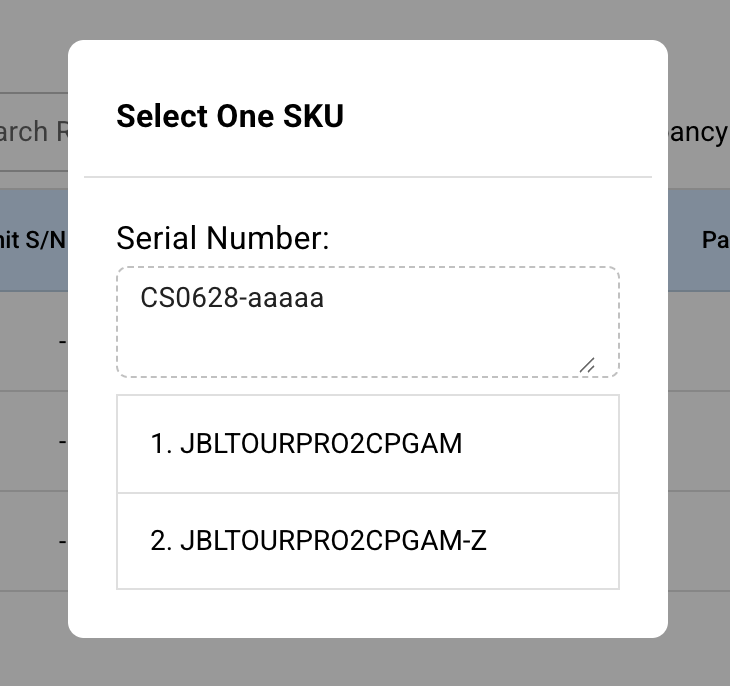Click blank dialog area below SKU list
Image resolution: width=730 pixels, height=686 pixels.
368,612
